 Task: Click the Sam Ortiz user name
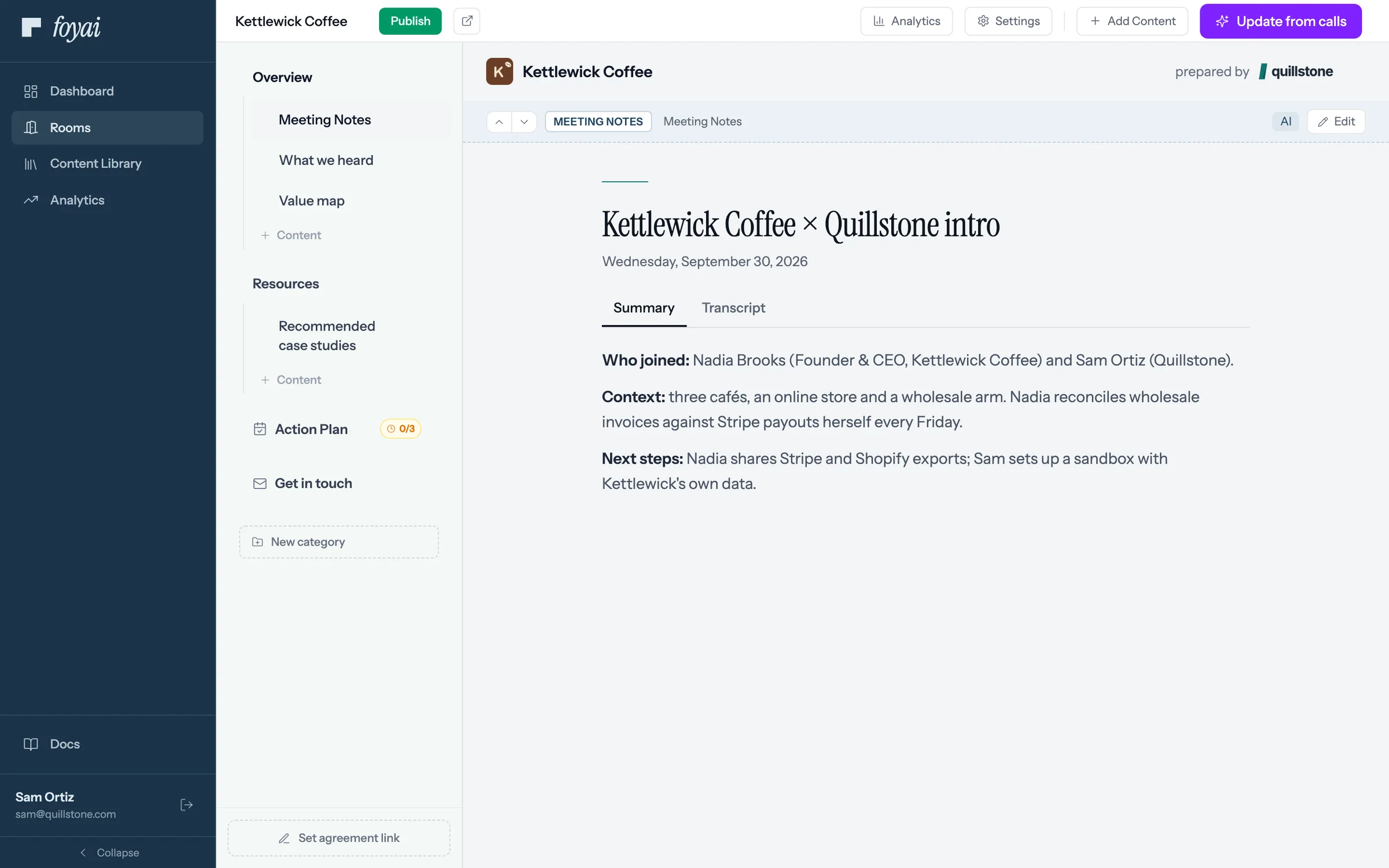pyautogui.click(x=45, y=797)
